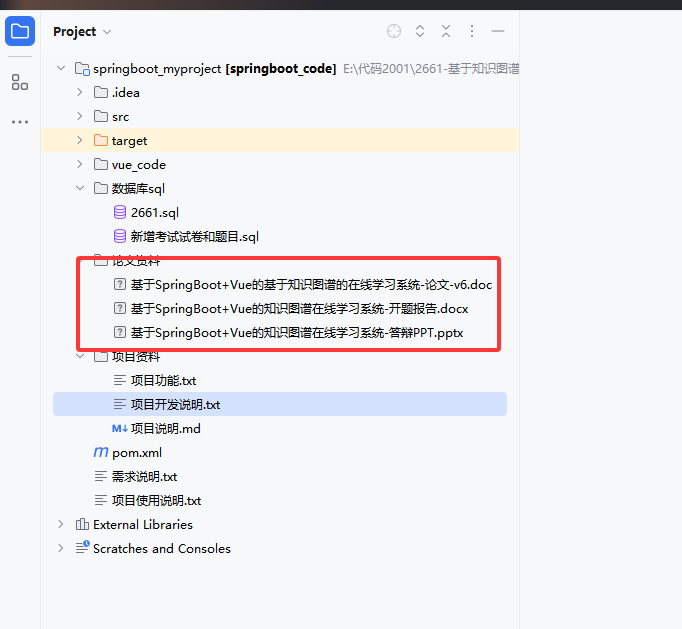
Task: Expand the src folder
Action: tap(80, 116)
